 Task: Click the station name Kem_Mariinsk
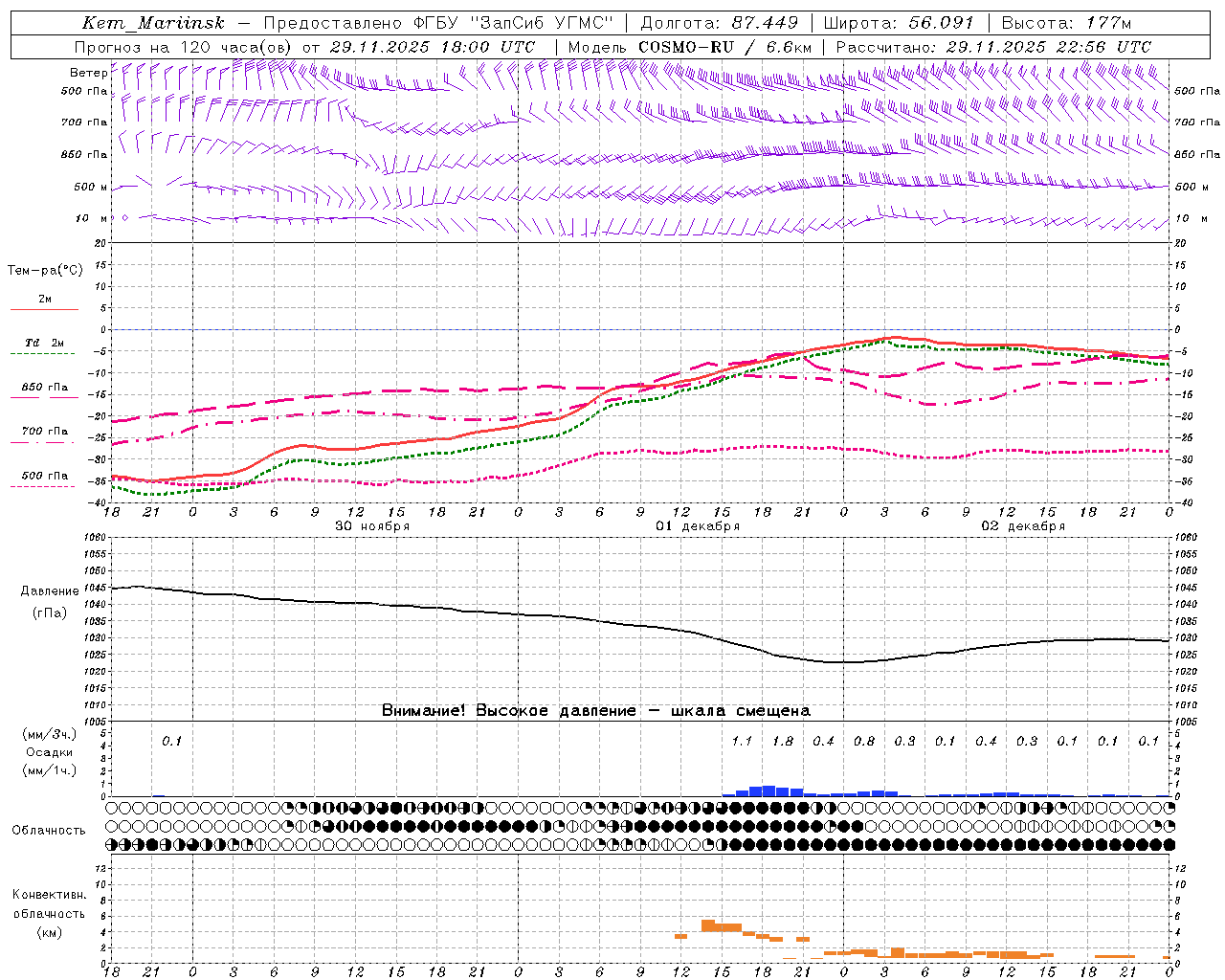(x=153, y=23)
